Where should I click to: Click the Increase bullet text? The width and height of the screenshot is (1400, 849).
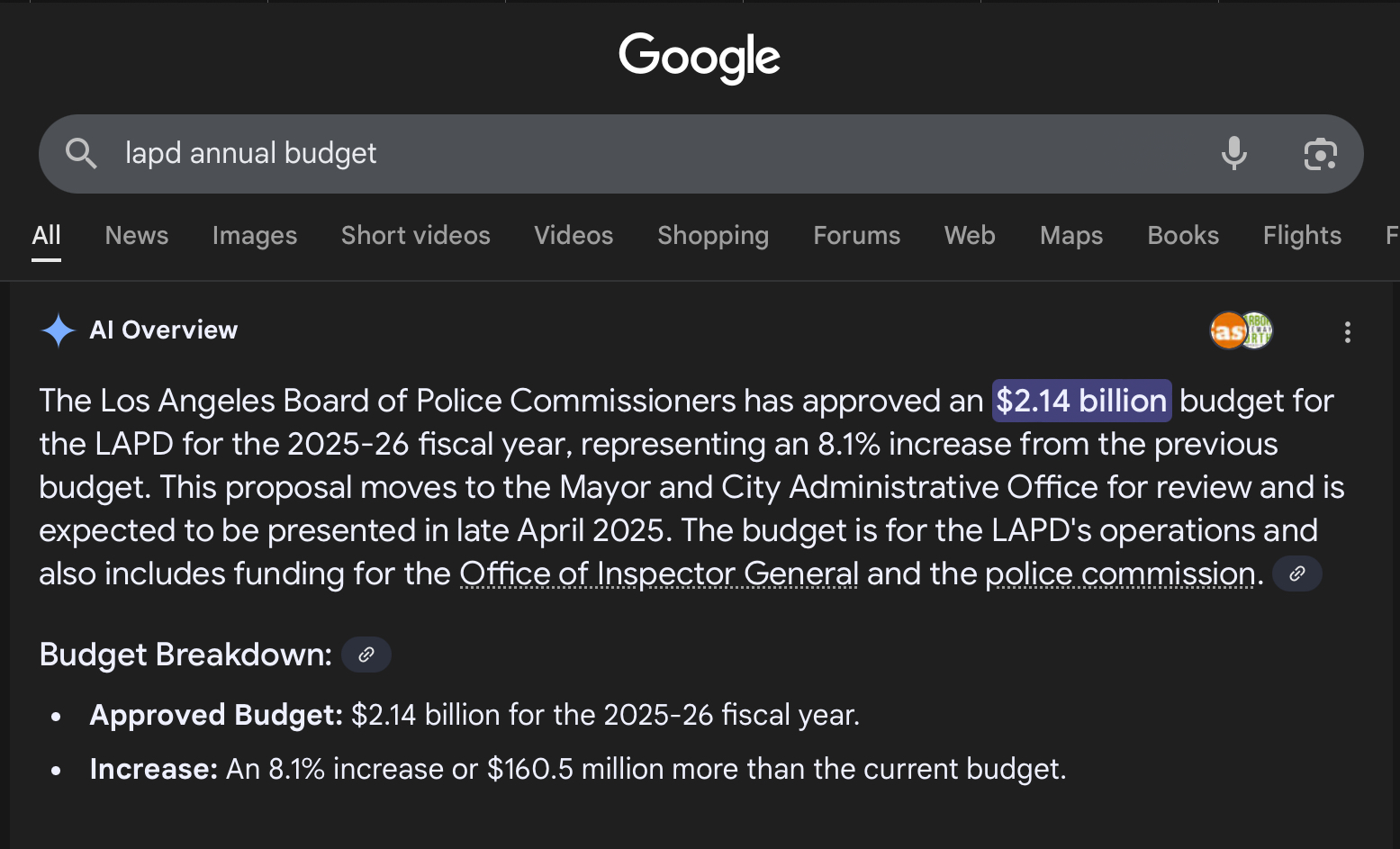(578, 769)
